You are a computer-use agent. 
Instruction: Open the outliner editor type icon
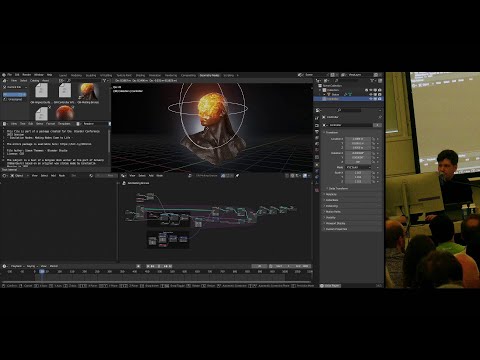point(317,80)
